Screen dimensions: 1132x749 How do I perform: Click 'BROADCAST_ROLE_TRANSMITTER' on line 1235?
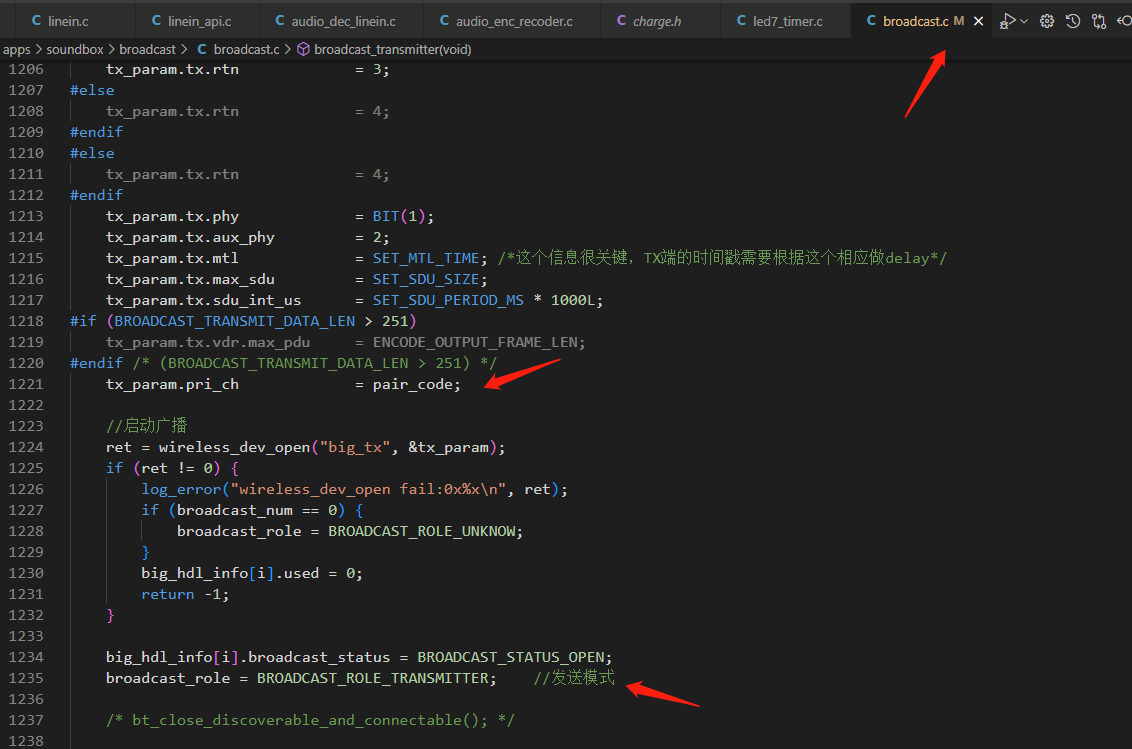pyautogui.click(x=373, y=678)
